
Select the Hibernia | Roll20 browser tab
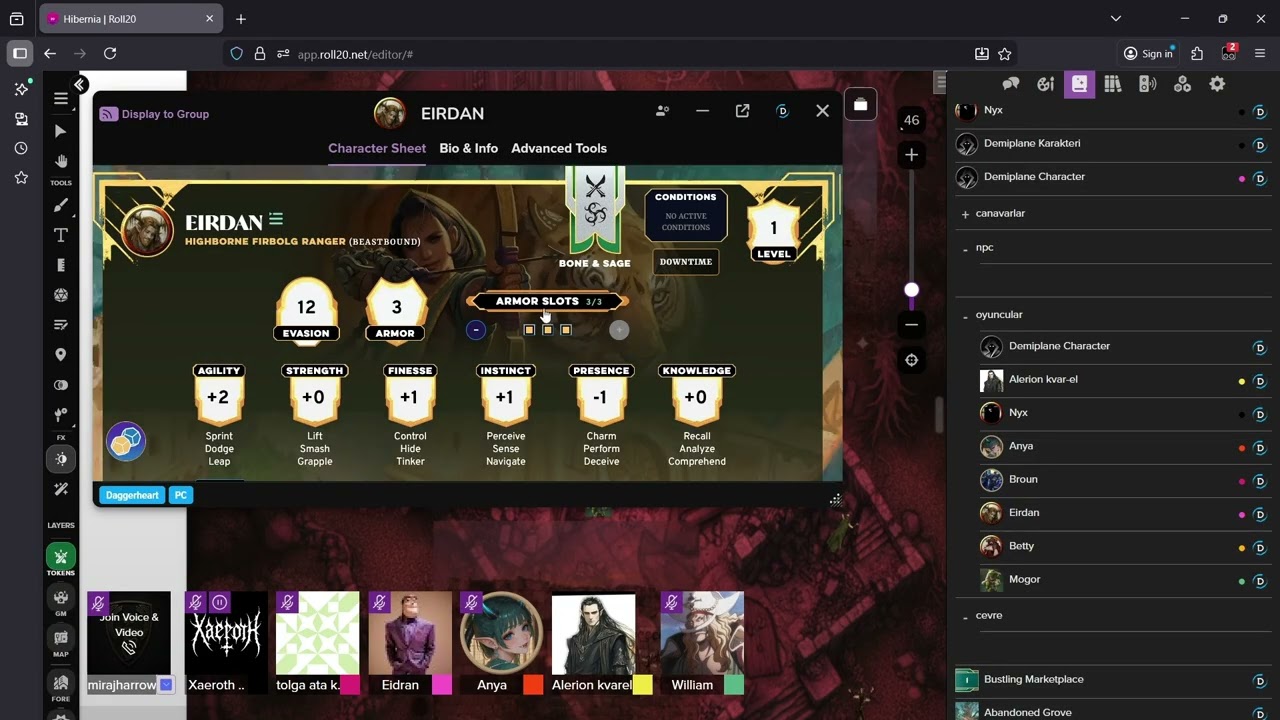[x=133, y=19]
